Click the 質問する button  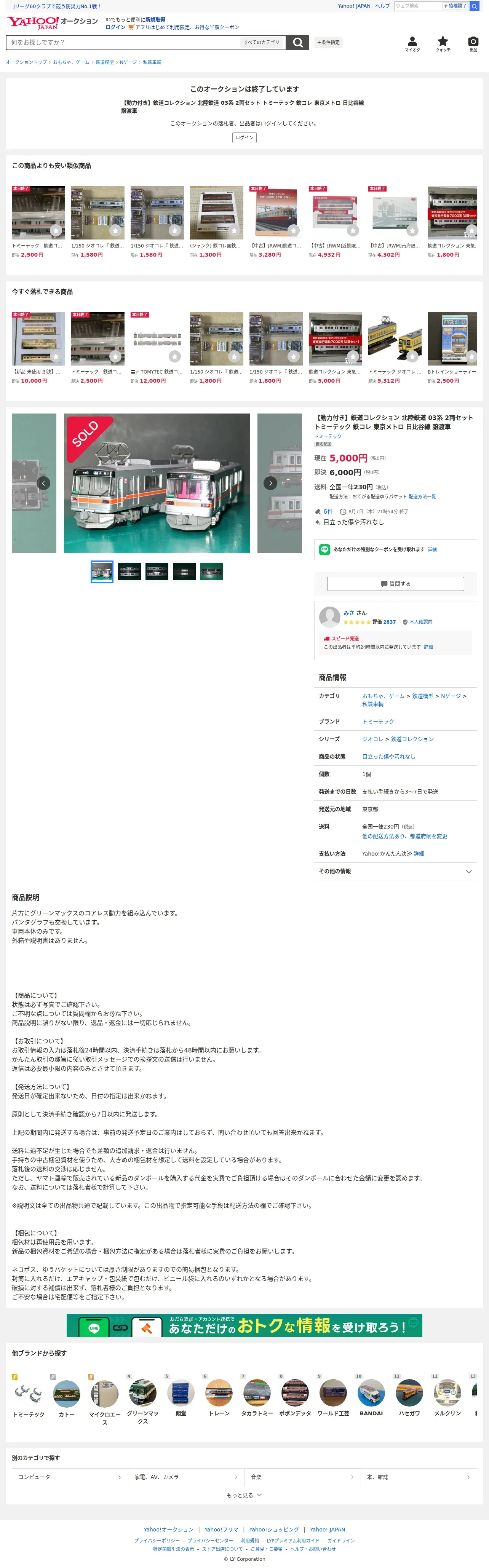pyautogui.click(x=395, y=584)
